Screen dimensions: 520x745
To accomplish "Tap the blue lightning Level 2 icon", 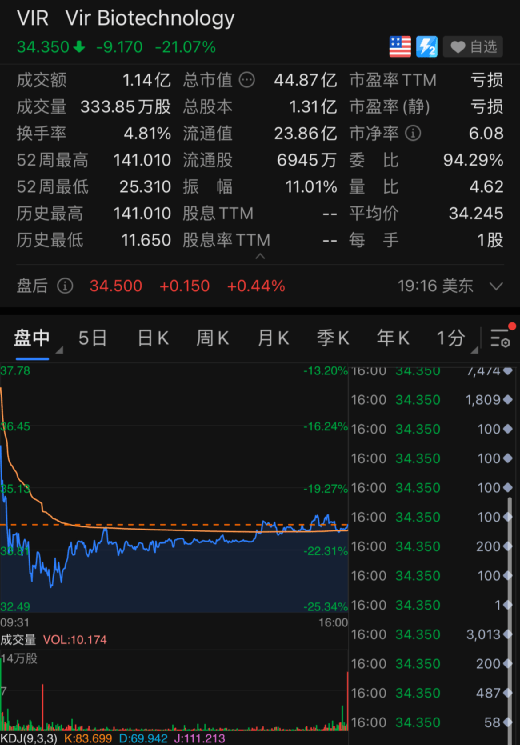I will tap(426, 47).
